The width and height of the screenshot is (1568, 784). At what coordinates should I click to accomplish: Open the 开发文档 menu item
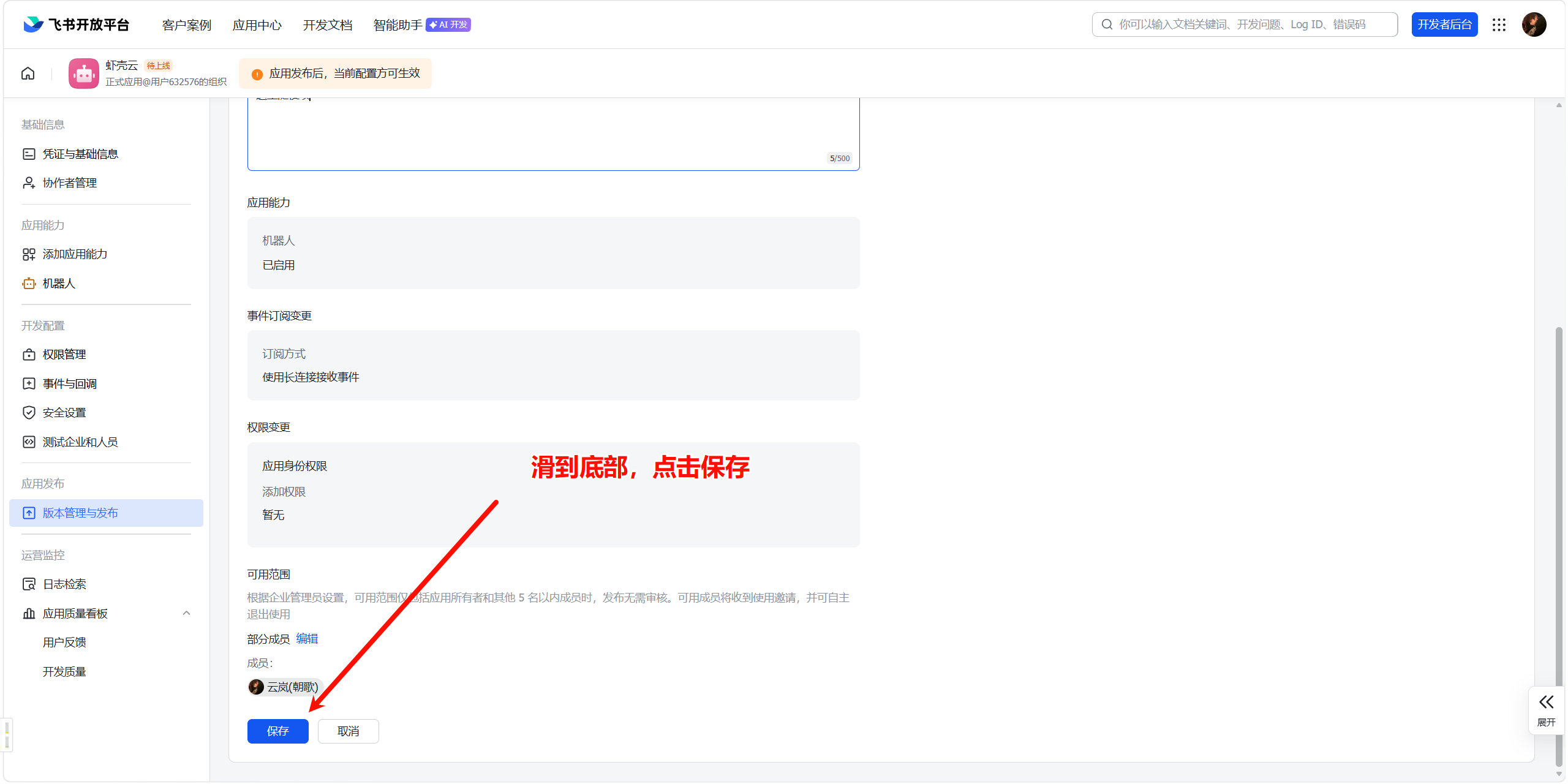pos(328,25)
